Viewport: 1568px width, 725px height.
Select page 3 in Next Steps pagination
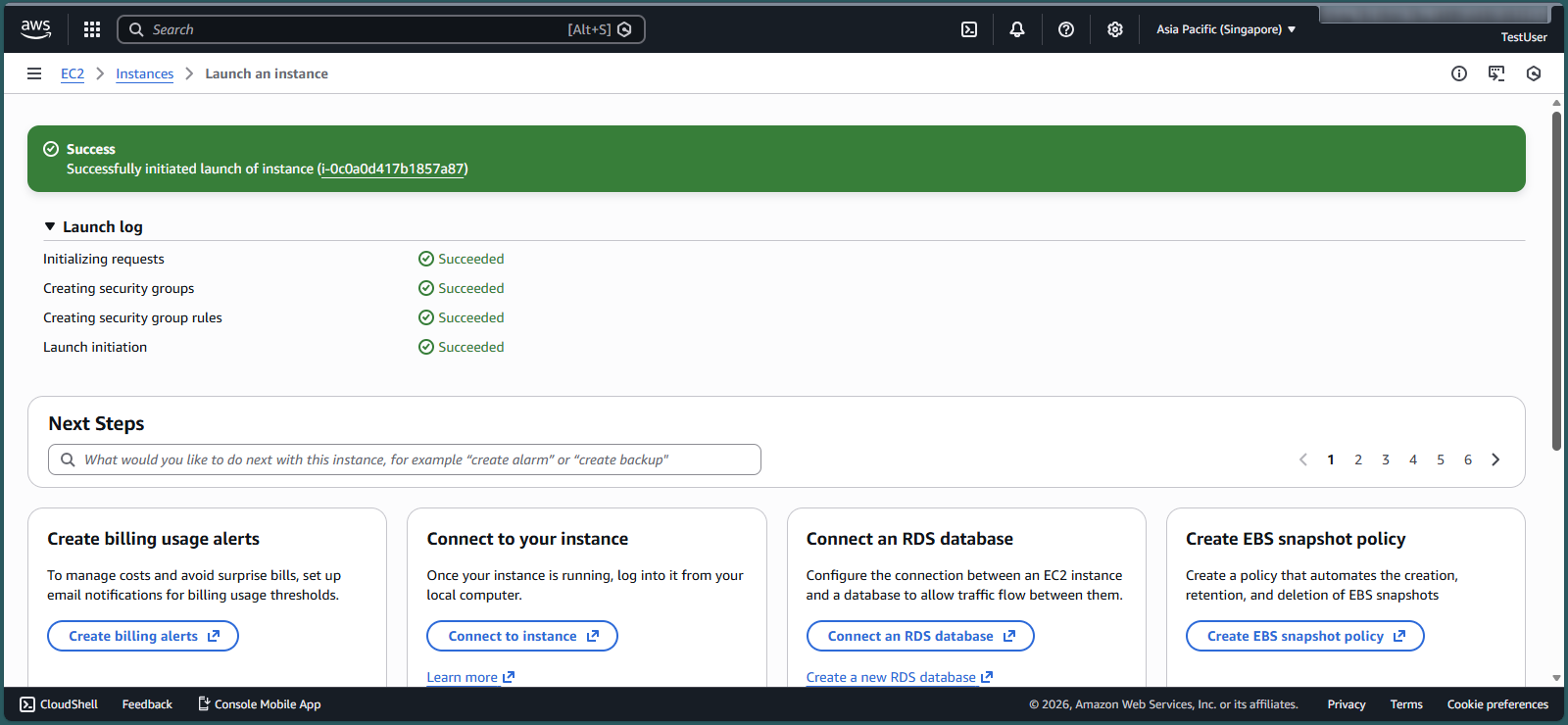[x=1385, y=459]
